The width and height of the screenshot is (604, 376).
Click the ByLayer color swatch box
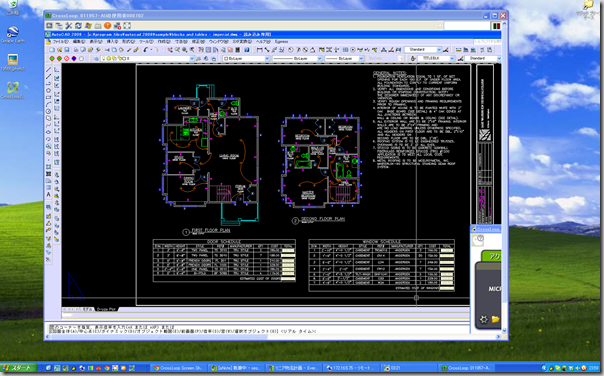[226, 59]
